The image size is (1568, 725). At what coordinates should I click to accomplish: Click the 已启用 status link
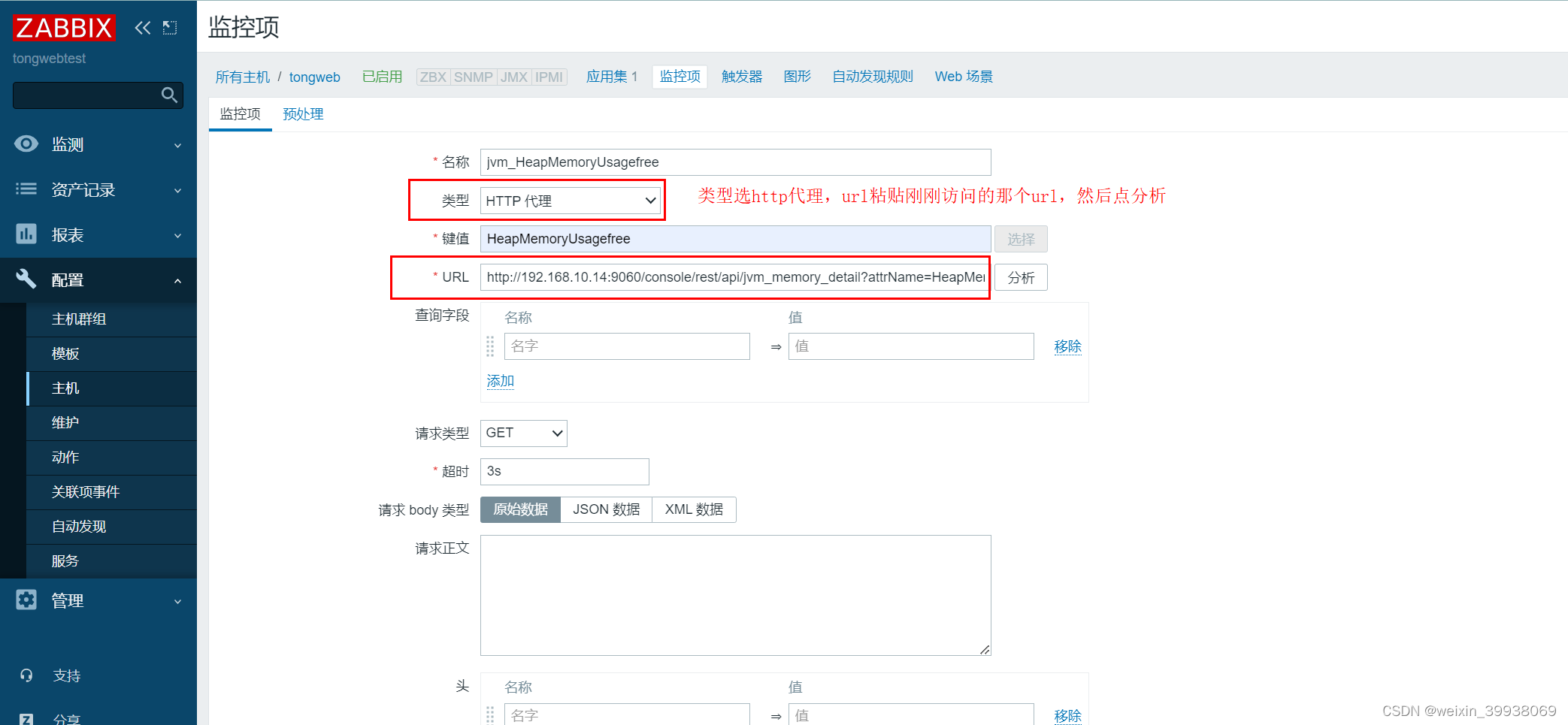382,77
